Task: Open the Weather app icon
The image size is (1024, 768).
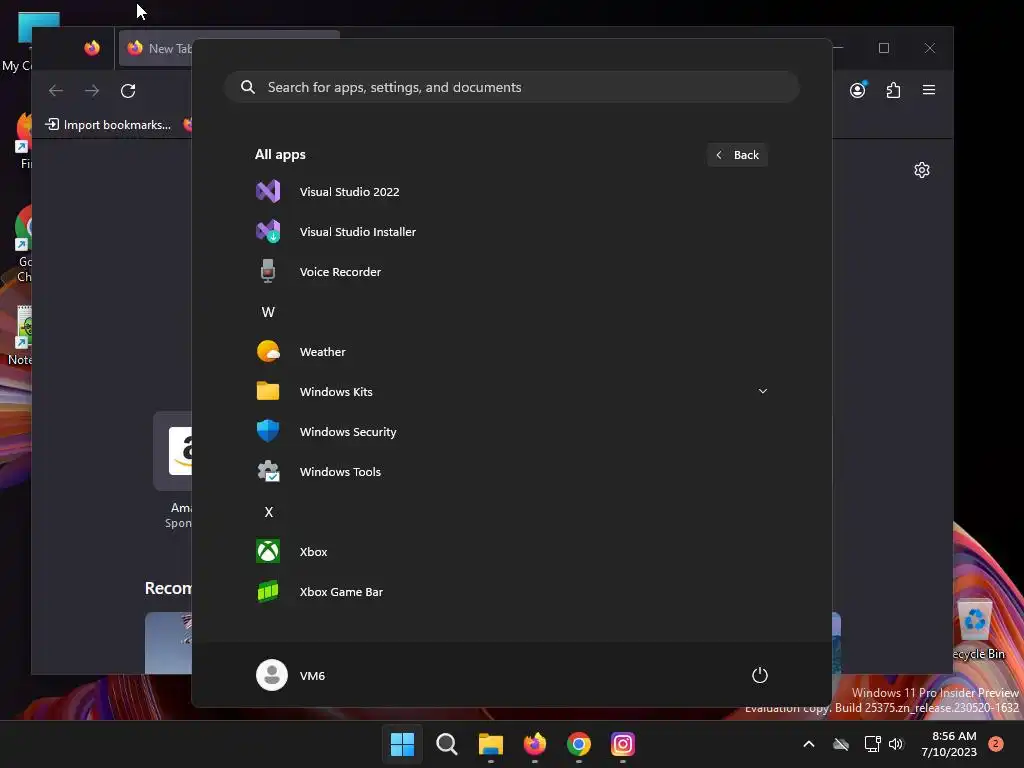Action: [268, 351]
